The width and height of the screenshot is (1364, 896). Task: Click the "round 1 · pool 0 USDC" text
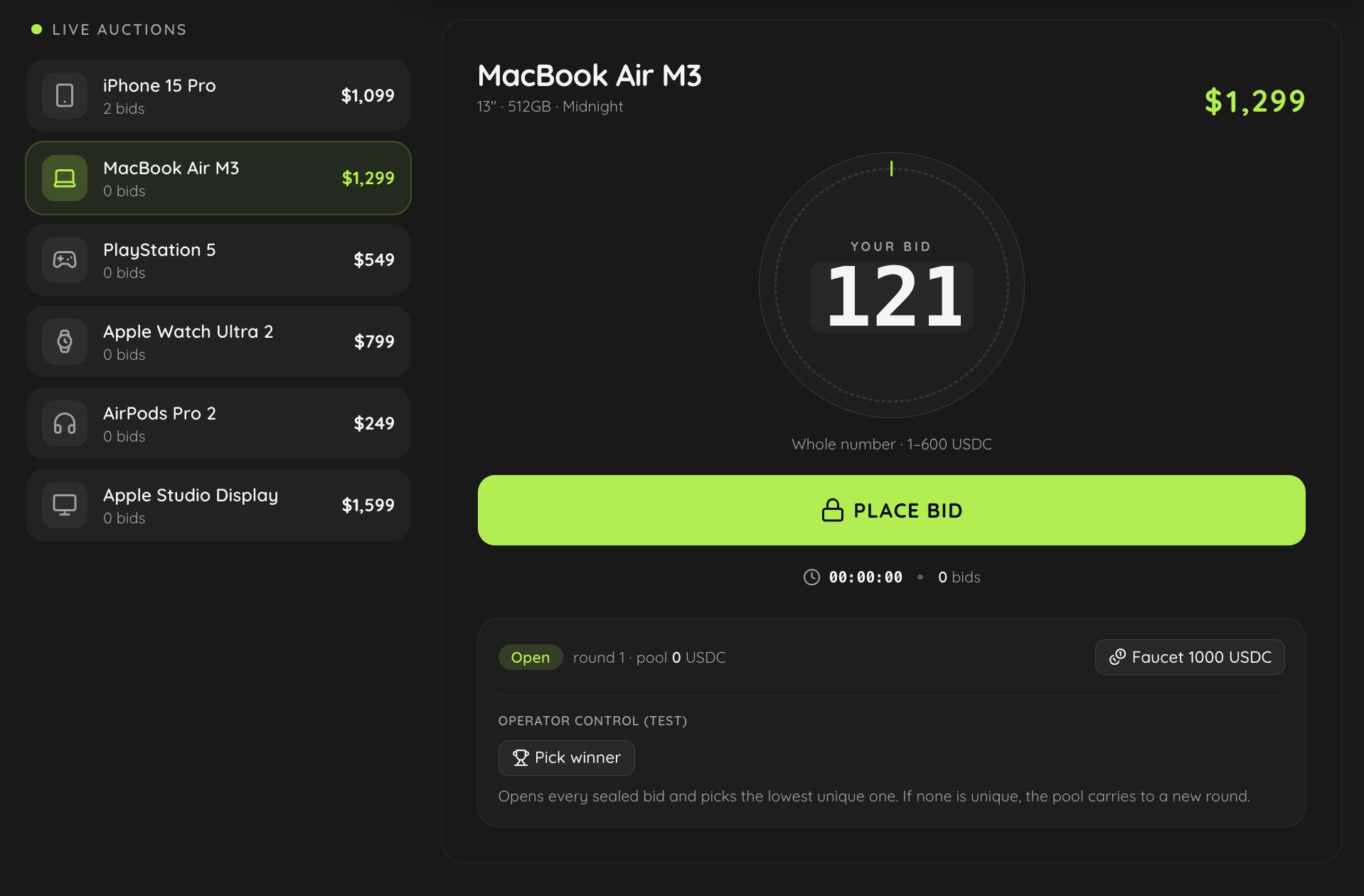[x=649, y=657]
